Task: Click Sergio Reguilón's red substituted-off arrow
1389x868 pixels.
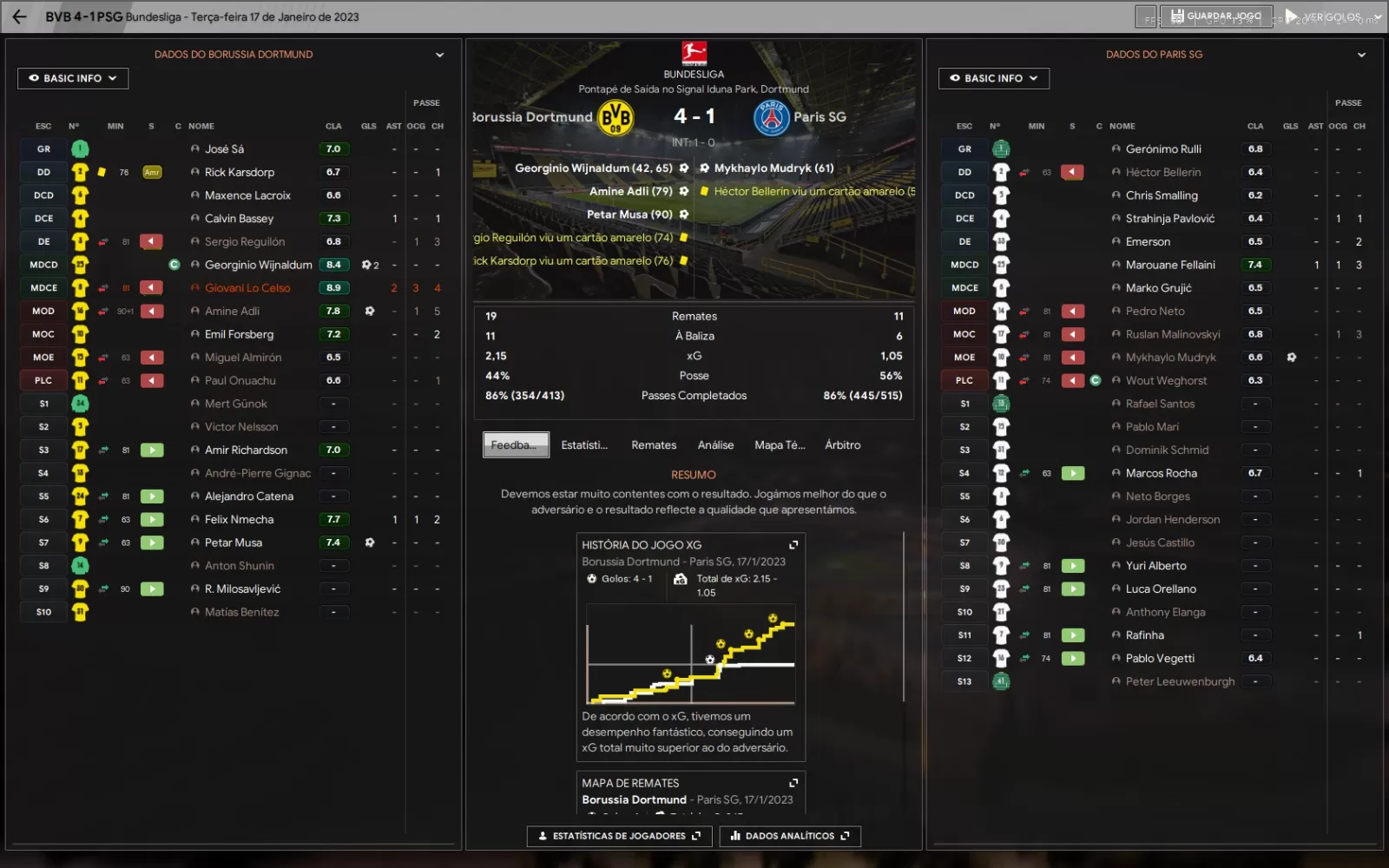Action: [152, 241]
